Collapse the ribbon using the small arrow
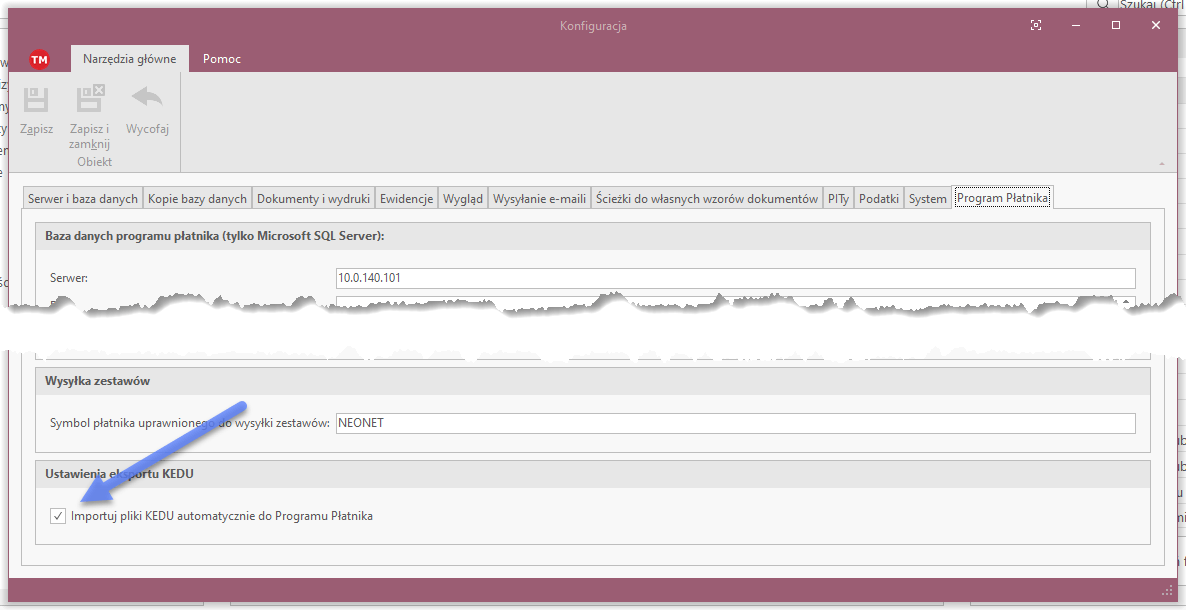Screen dimensions: 1186x610 1161,163
